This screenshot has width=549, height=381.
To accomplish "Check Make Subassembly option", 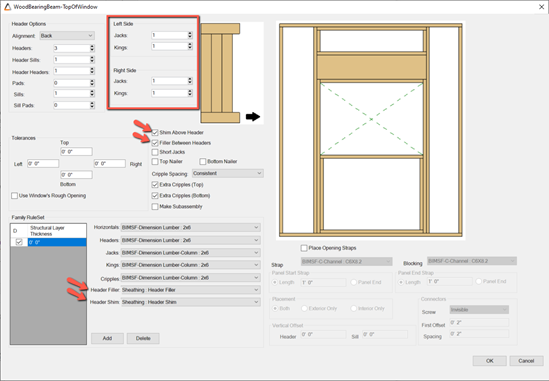I will [155, 207].
